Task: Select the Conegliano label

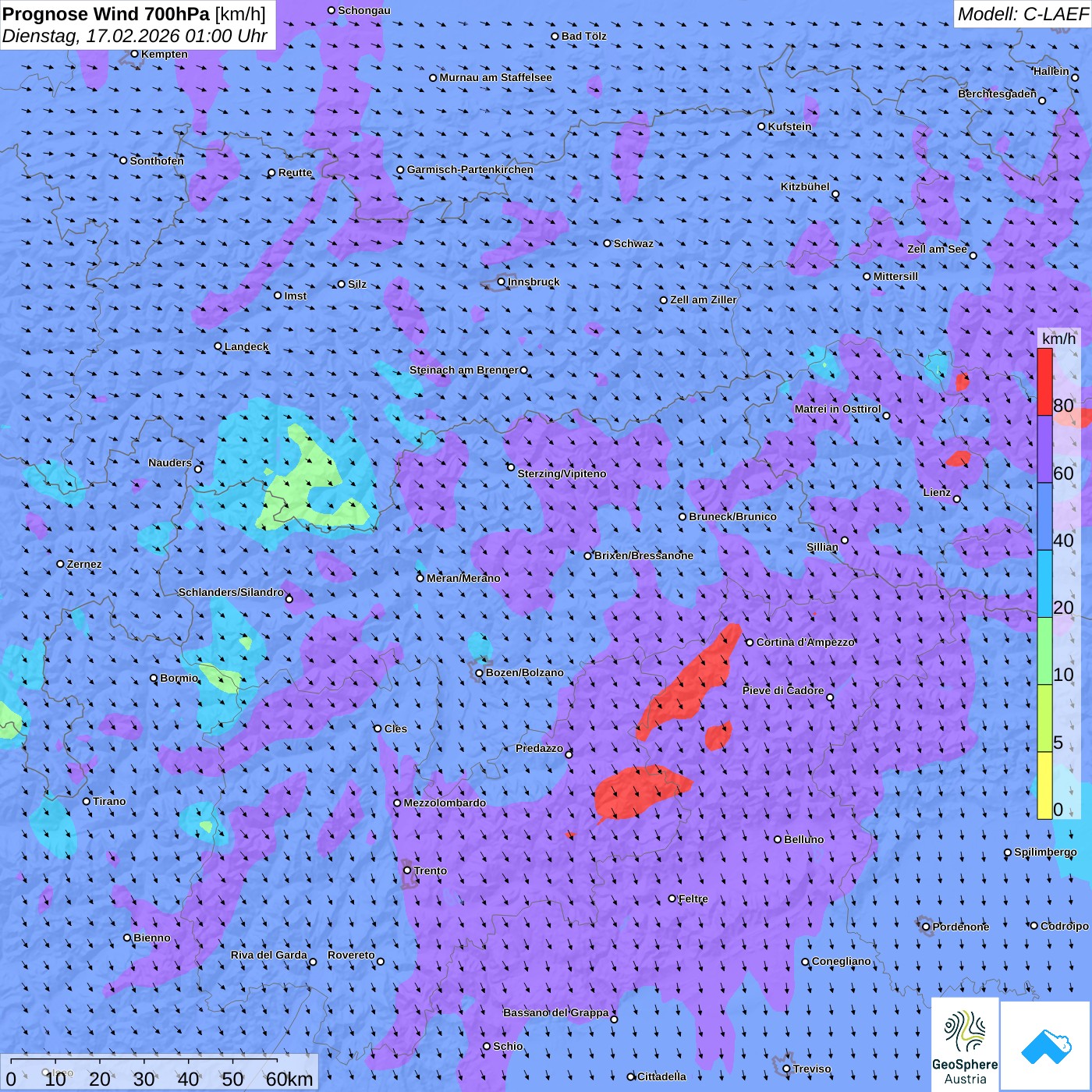Action: coord(841,961)
